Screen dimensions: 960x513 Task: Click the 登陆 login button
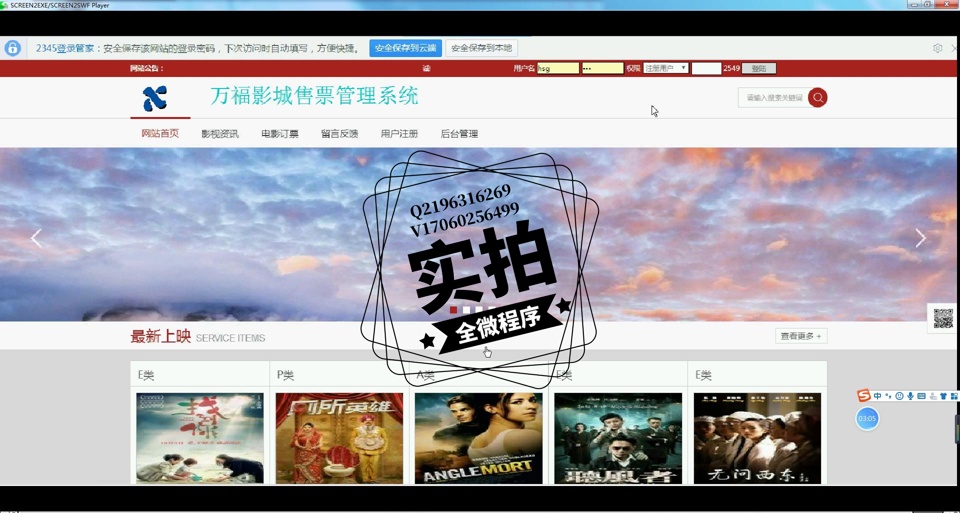coord(759,68)
